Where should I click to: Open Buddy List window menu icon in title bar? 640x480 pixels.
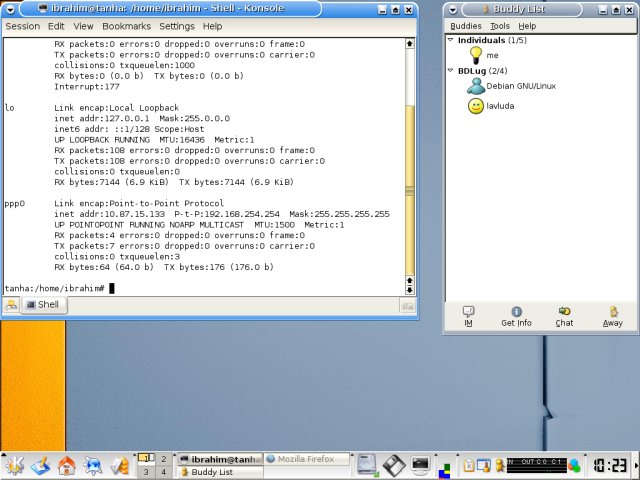(x=452, y=9)
